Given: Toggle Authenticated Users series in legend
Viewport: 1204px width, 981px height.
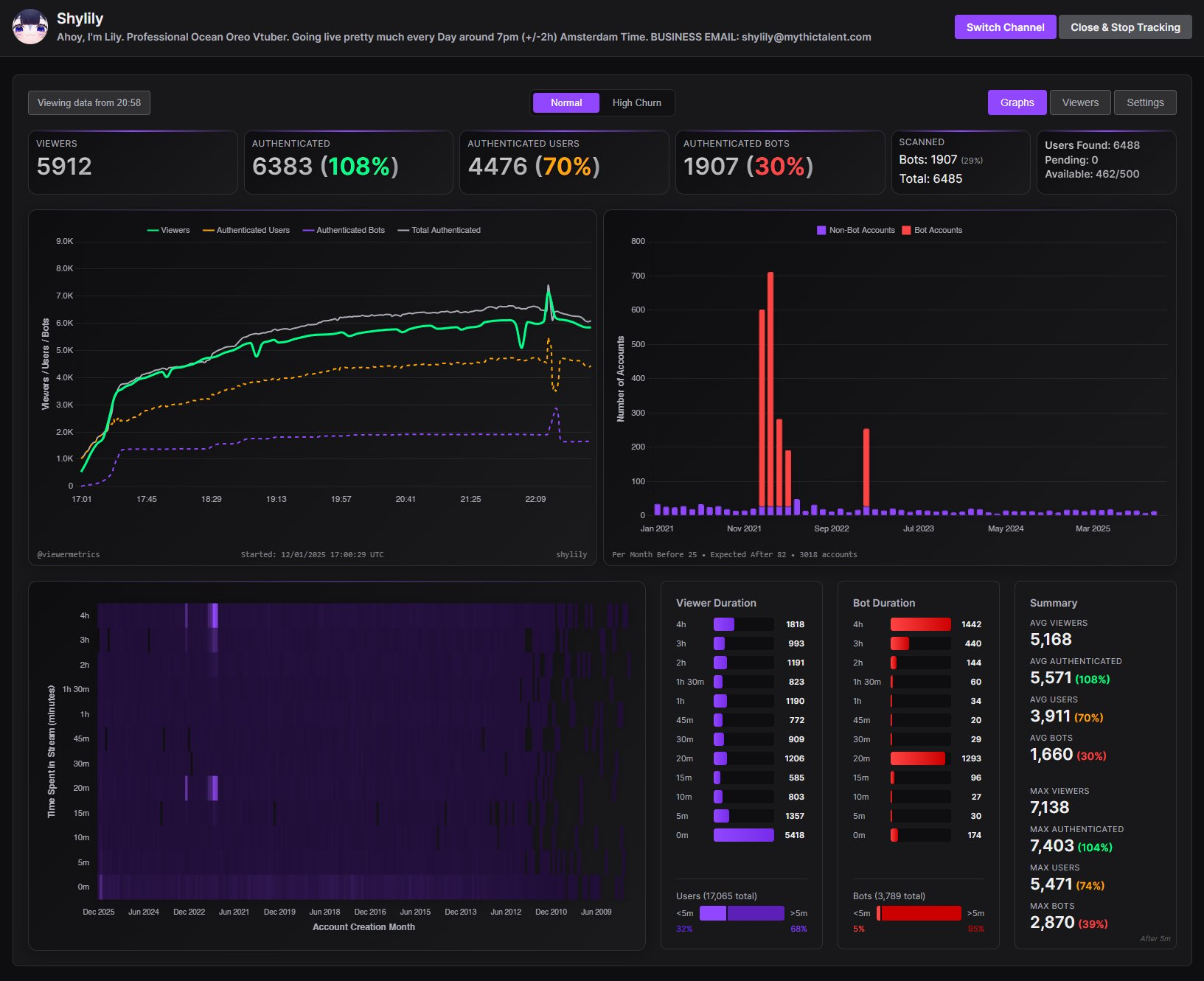Looking at the screenshot, I should point(246,230).
